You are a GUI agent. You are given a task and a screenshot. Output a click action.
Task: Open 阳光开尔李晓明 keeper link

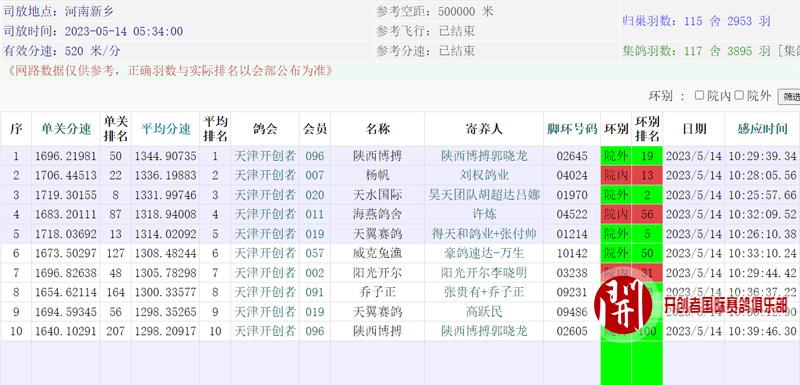tap(484, 273)
